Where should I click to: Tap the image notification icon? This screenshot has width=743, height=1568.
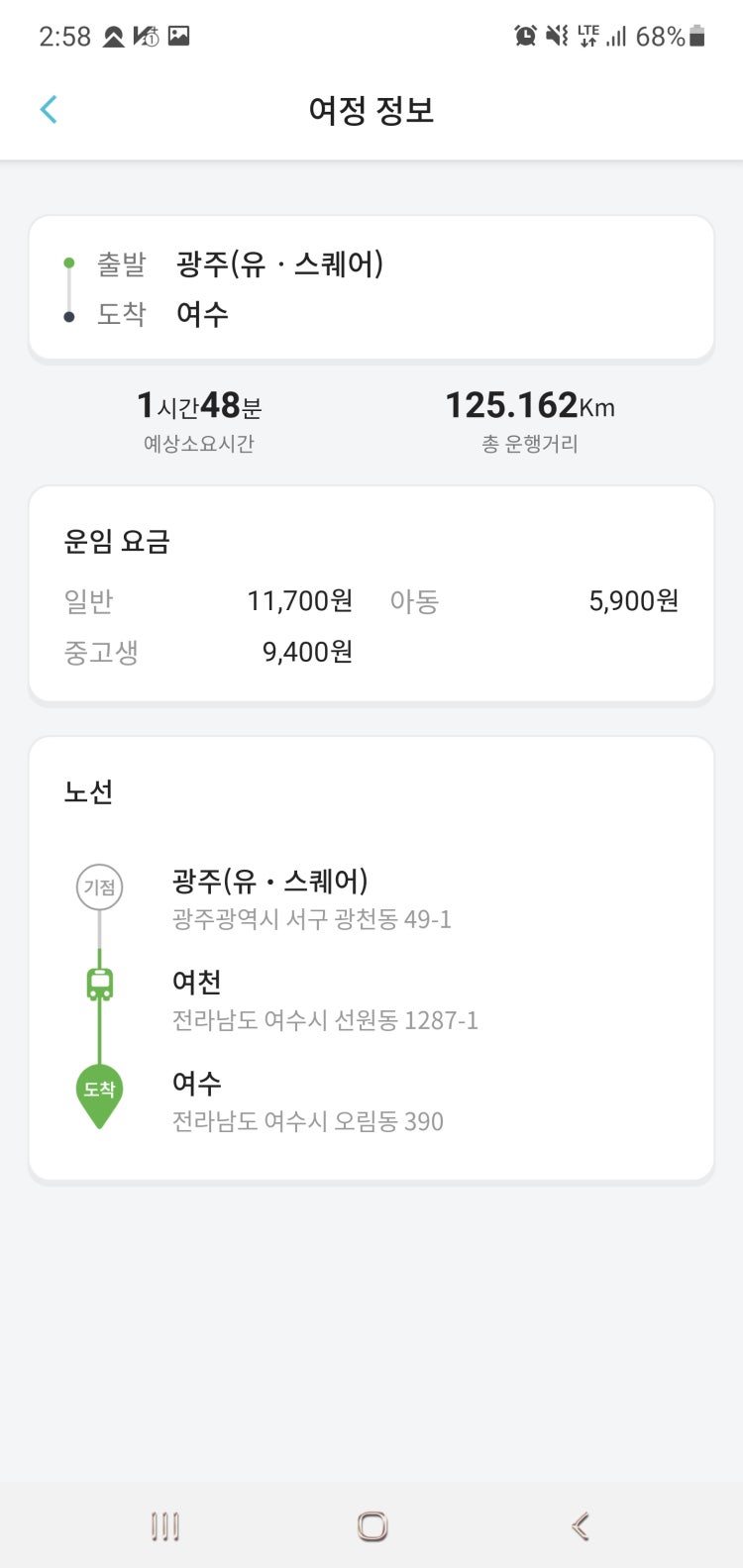click(179, 37)
